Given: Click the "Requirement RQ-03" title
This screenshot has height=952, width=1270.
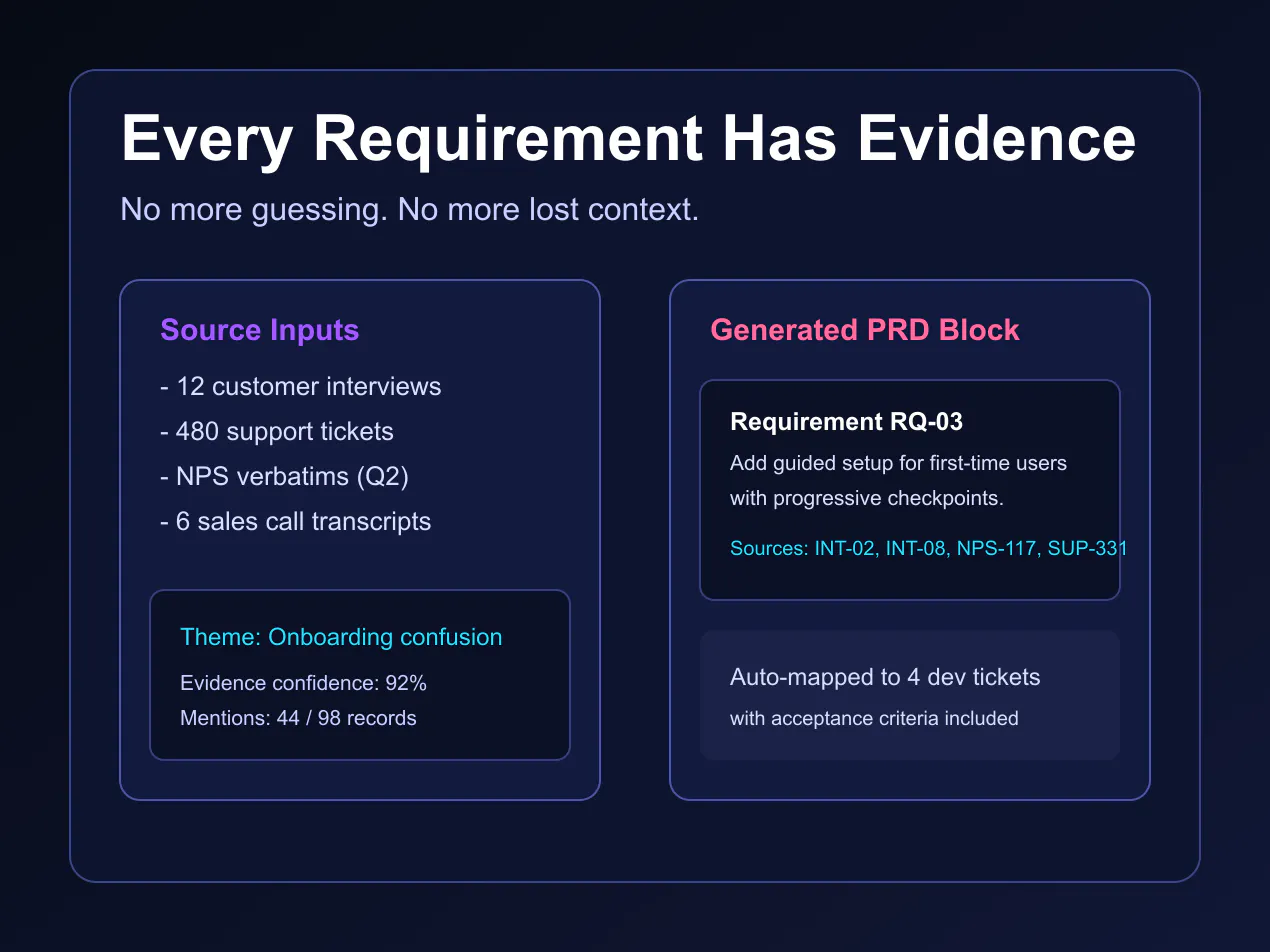Looking at the screenshot, I should click(847, 422).
